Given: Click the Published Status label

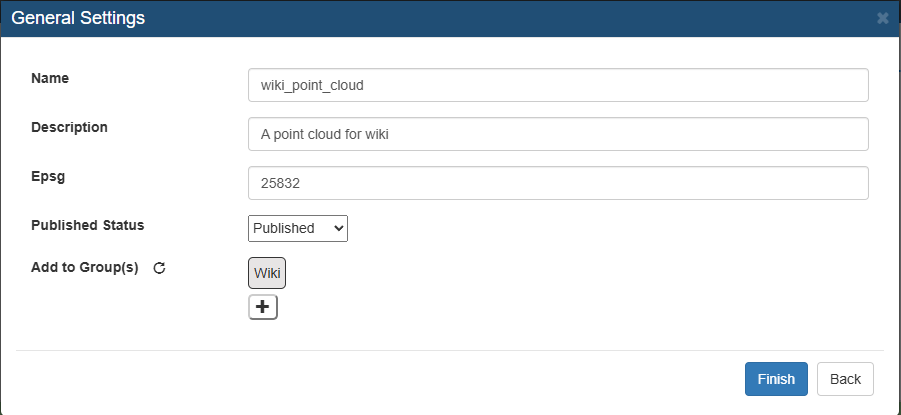Looking at the screenshot, I should (x=87, y=225).
